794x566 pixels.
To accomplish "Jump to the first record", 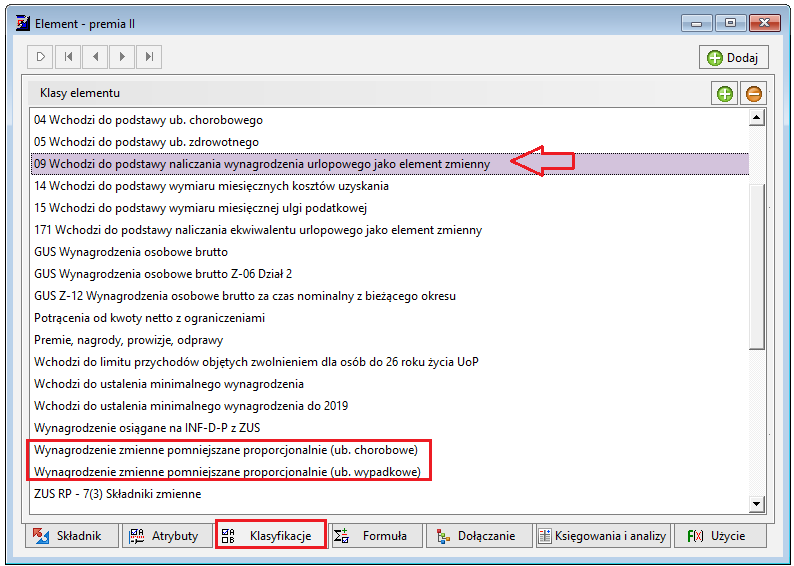I will 68,56.
